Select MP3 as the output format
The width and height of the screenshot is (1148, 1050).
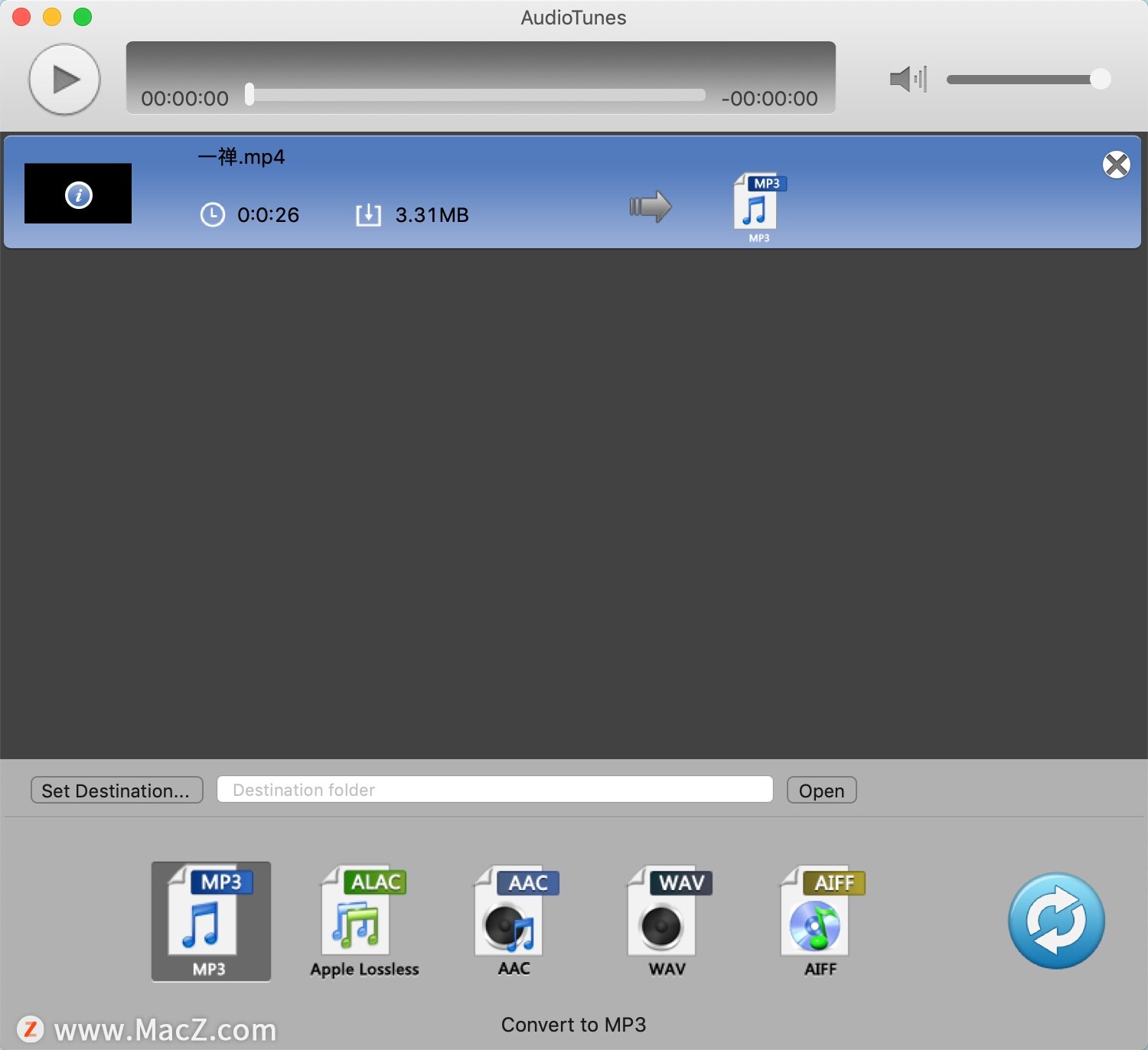pyautogui.click(x=210, y=921)
